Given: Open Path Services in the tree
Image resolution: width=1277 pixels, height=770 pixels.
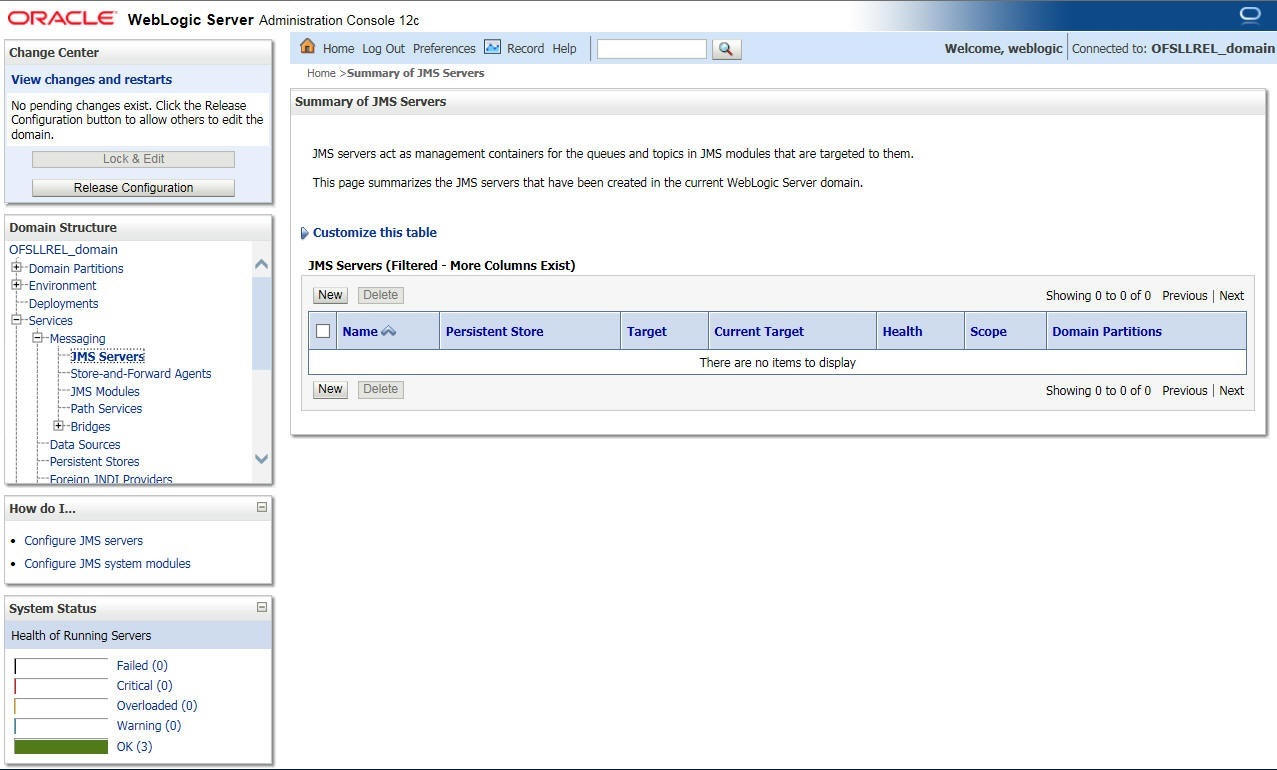Looking at the screenshot, I should pos(106,408).
